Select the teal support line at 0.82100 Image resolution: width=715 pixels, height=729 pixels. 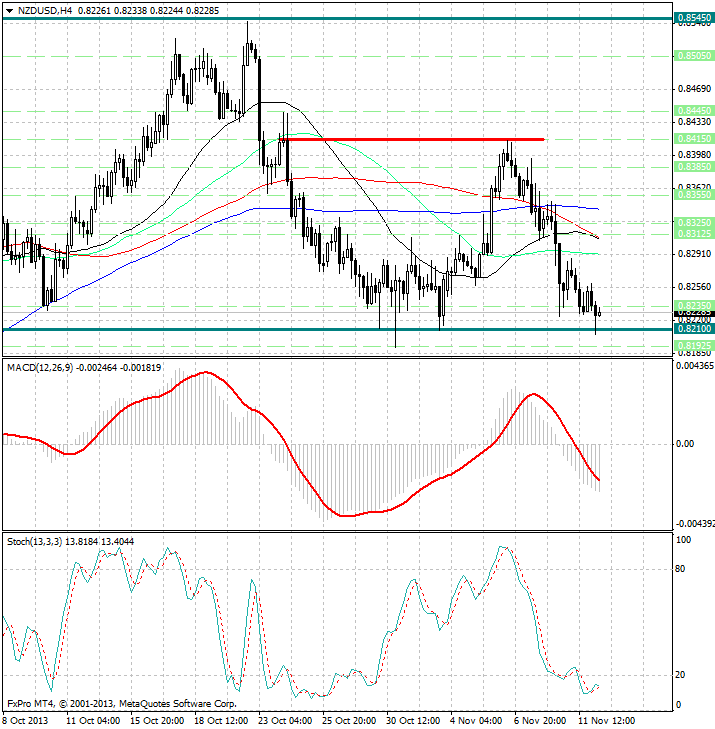[x=338, y=329]
